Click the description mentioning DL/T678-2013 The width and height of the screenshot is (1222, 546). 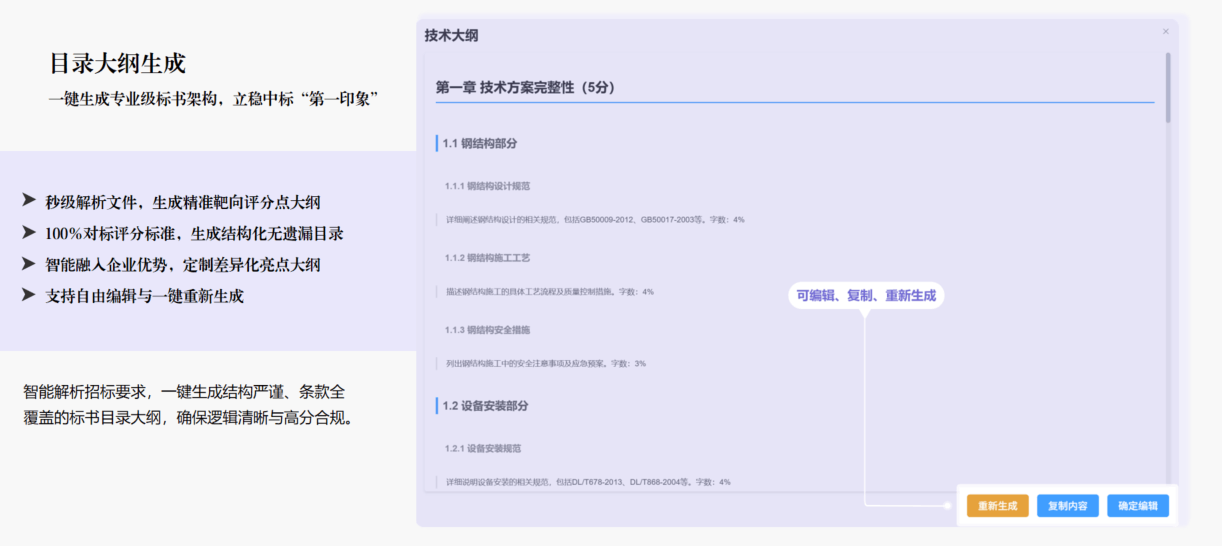click(x=588, y=482)
